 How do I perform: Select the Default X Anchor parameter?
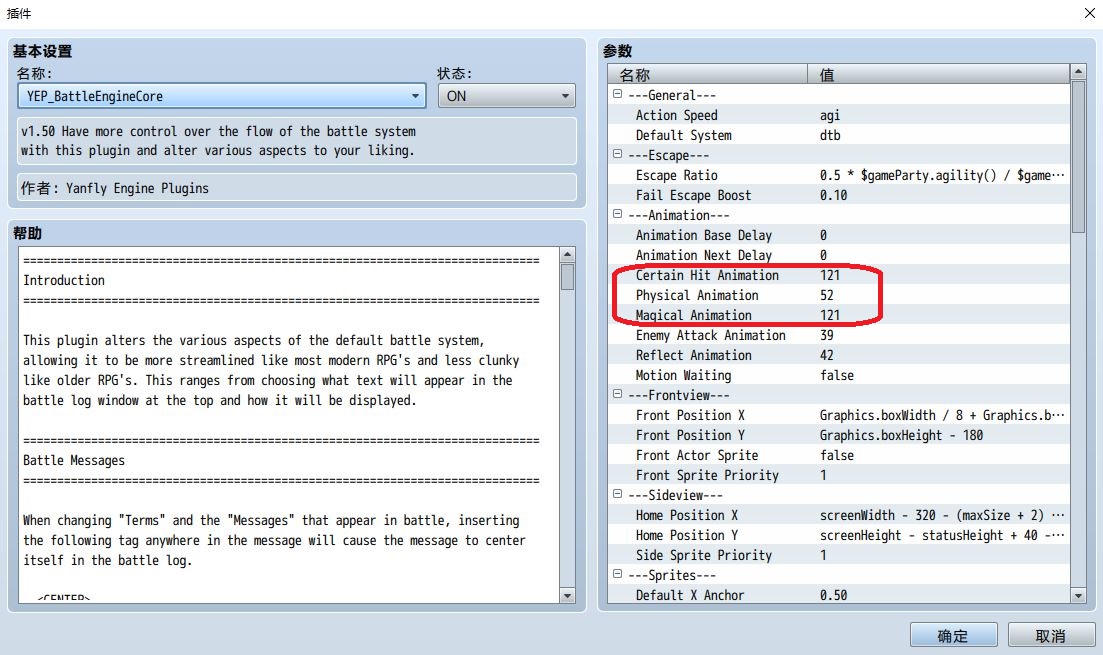tap(839, 594)
